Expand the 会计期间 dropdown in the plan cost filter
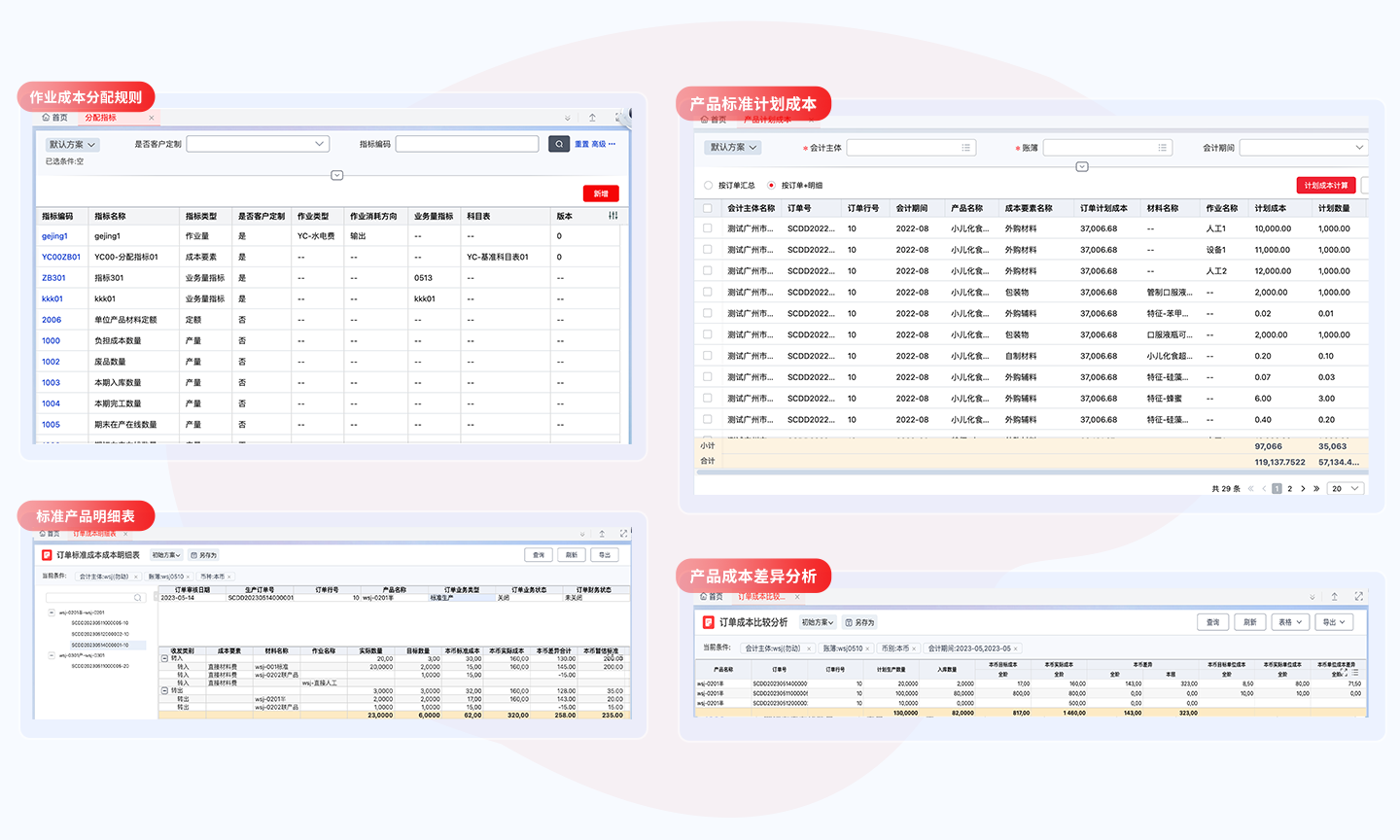This screenshot has width=1400, height=840. click(x=1303, y=148)
